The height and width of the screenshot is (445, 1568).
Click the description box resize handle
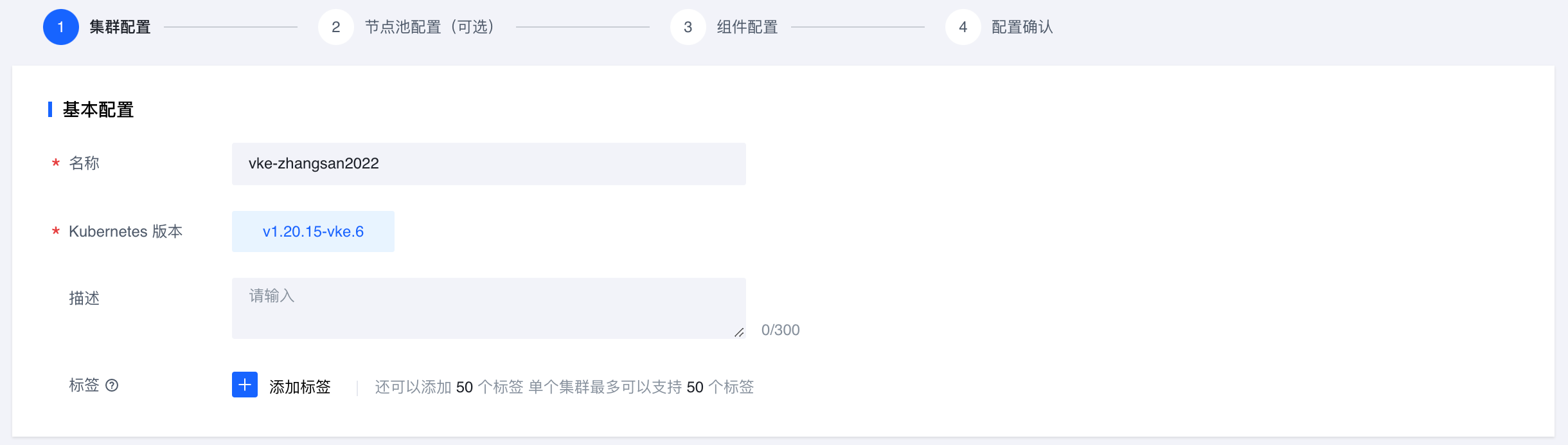coord(739,332)
